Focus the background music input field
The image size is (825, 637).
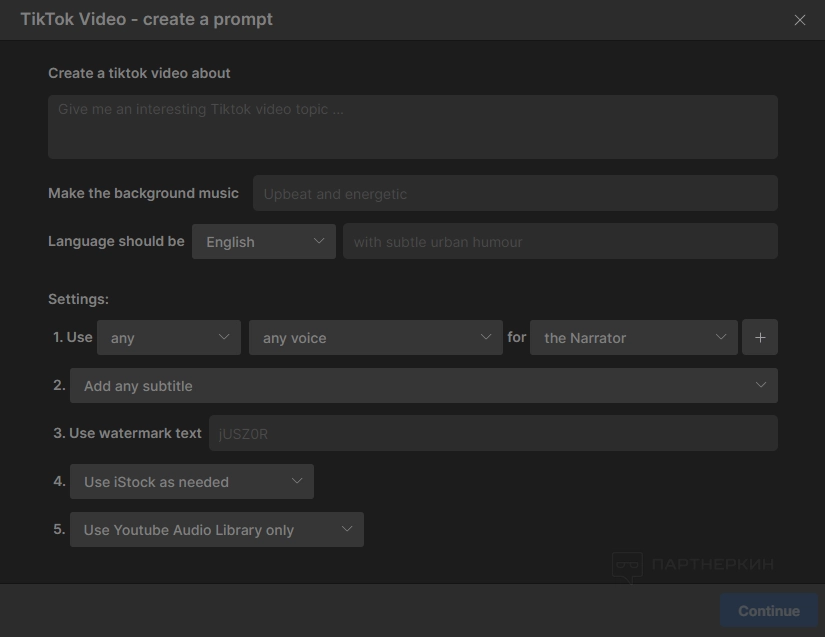[515, 194]
